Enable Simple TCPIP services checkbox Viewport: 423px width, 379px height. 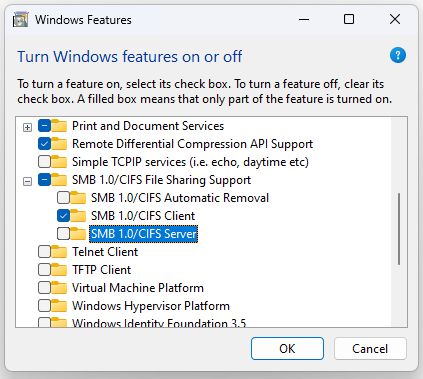(44, 162)
